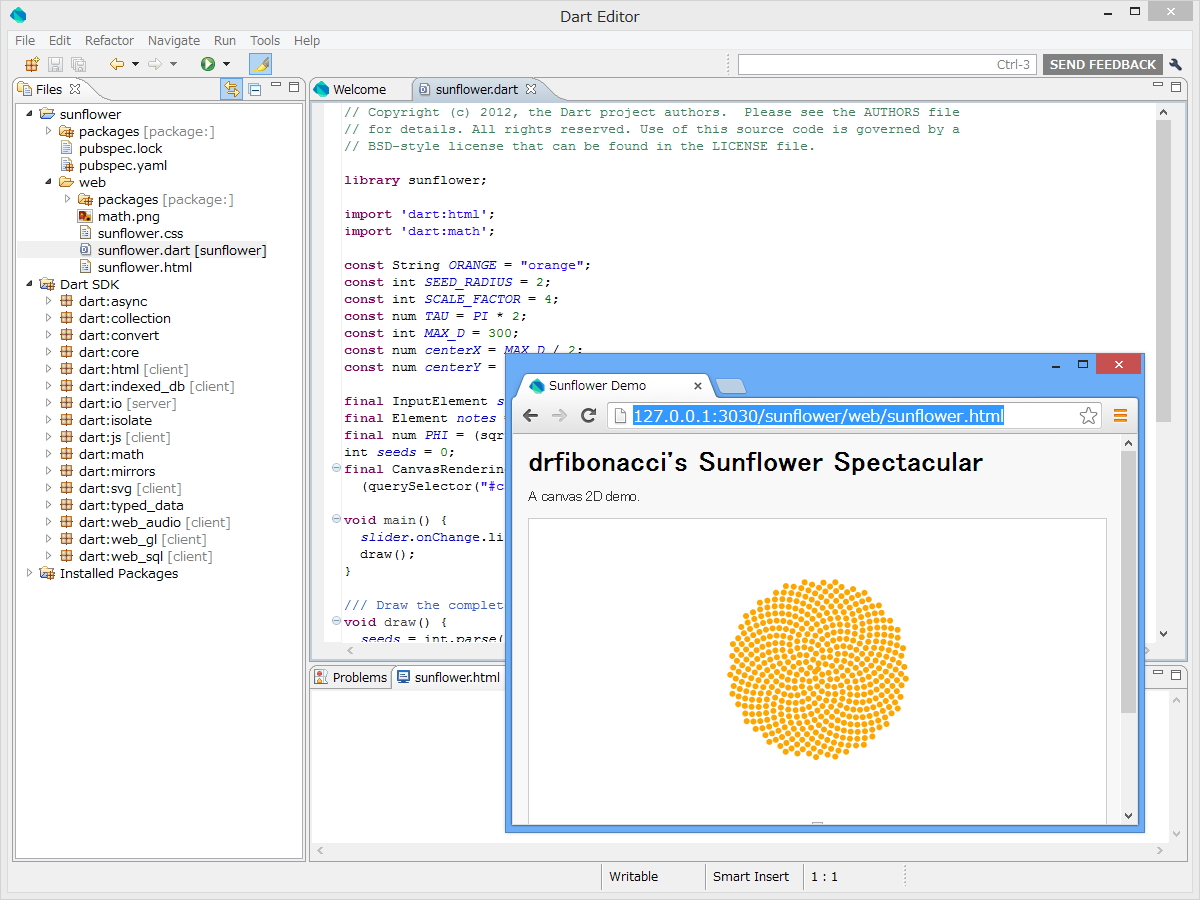Open the browser menu in the demo window
The height and width of the screenshot is (900, 1200).
(1119, 417)
